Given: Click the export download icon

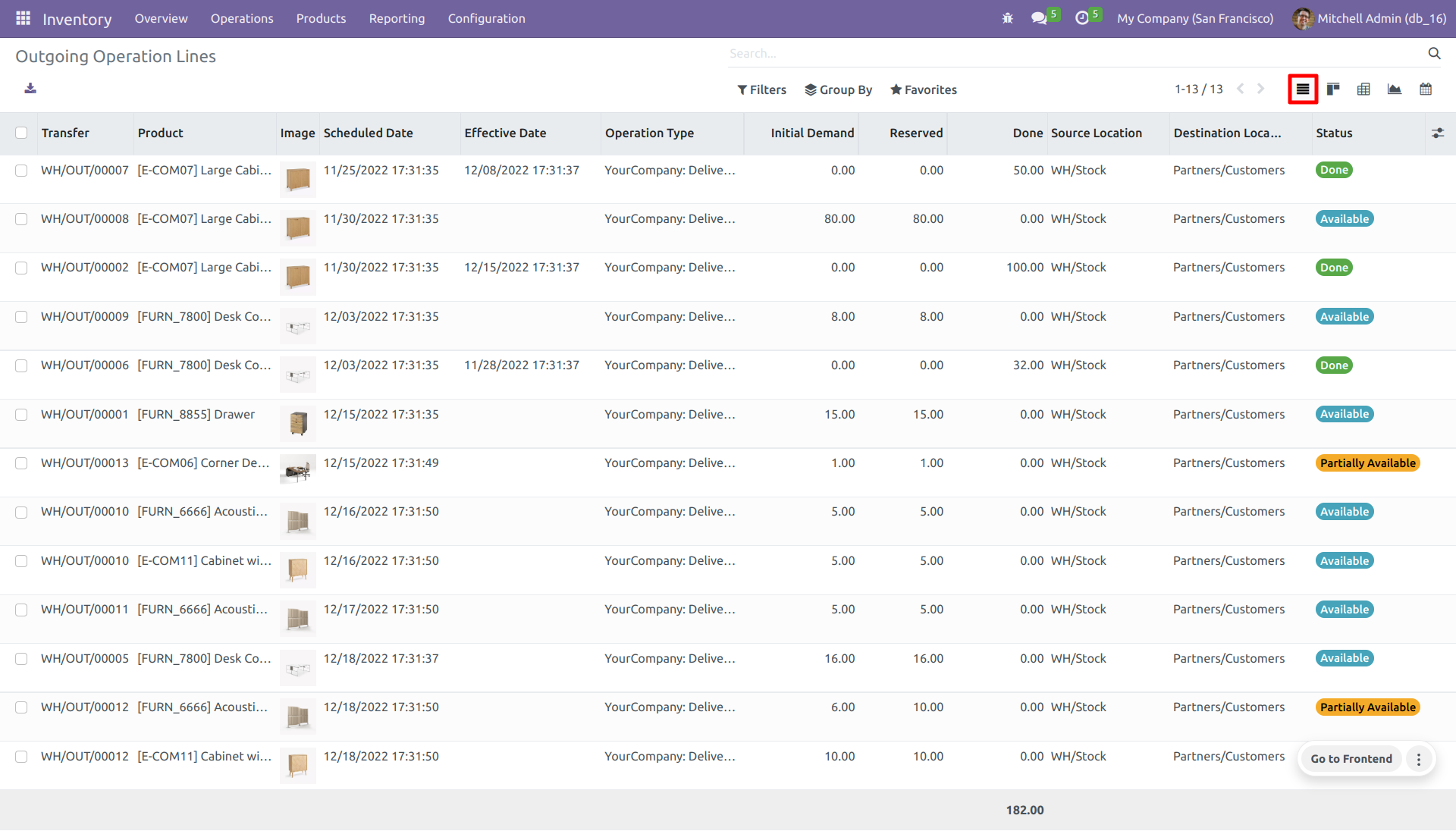Looking at the screenshot, I should click(30, 89).
